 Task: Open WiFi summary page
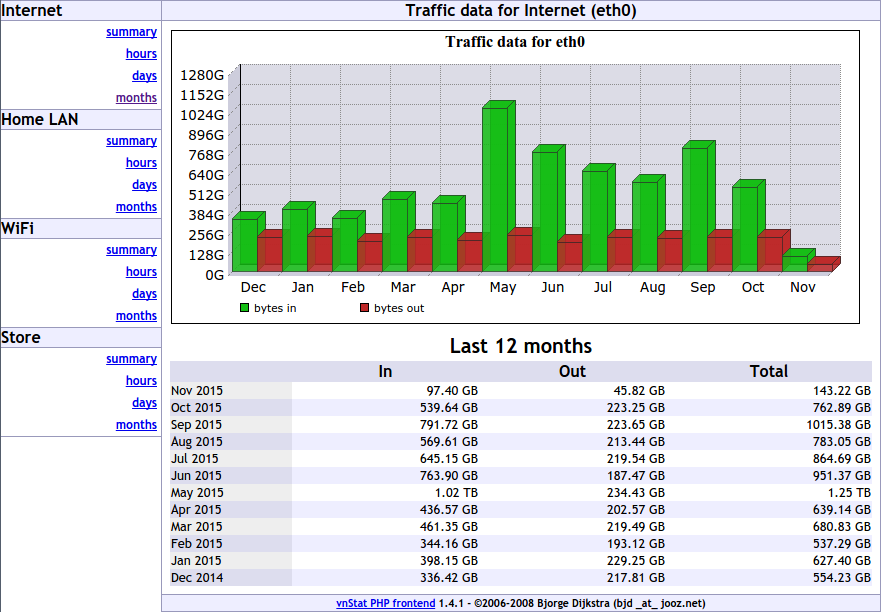coord(131,250)
